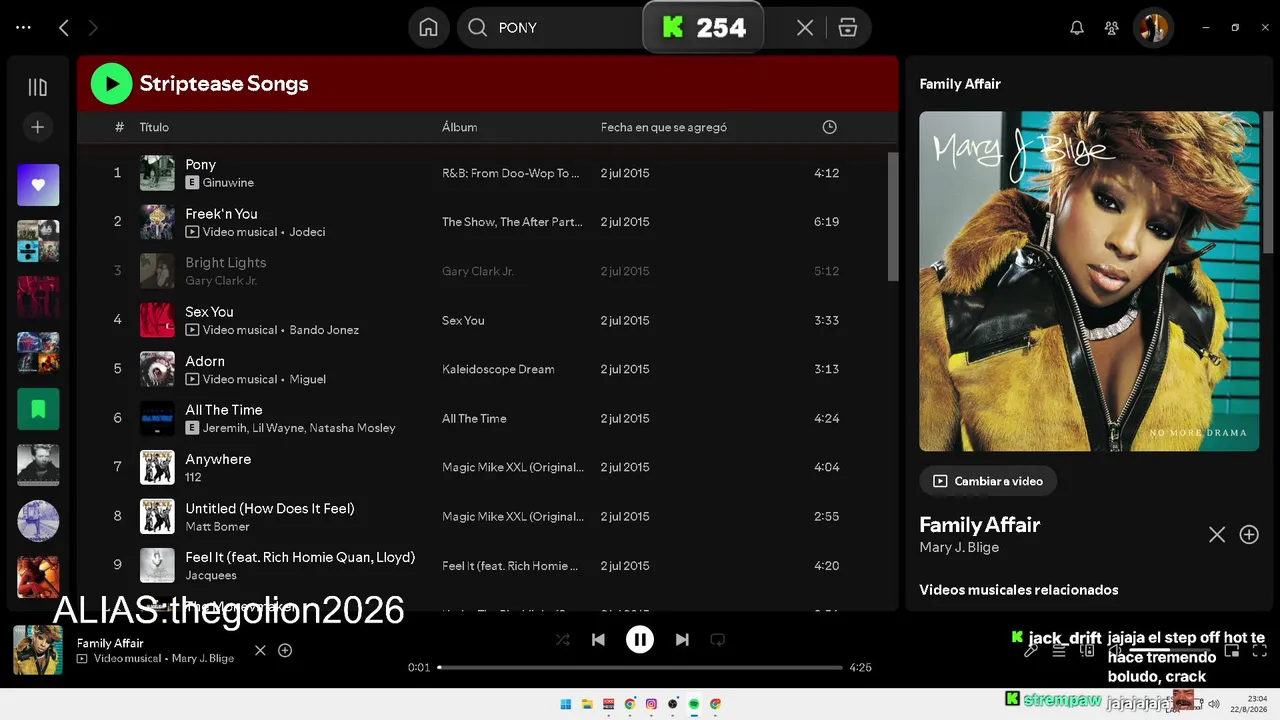Hide the song with the bottom-bar X
The width and height of the screenshot is (1280, 720).
(x=260, y=650)
